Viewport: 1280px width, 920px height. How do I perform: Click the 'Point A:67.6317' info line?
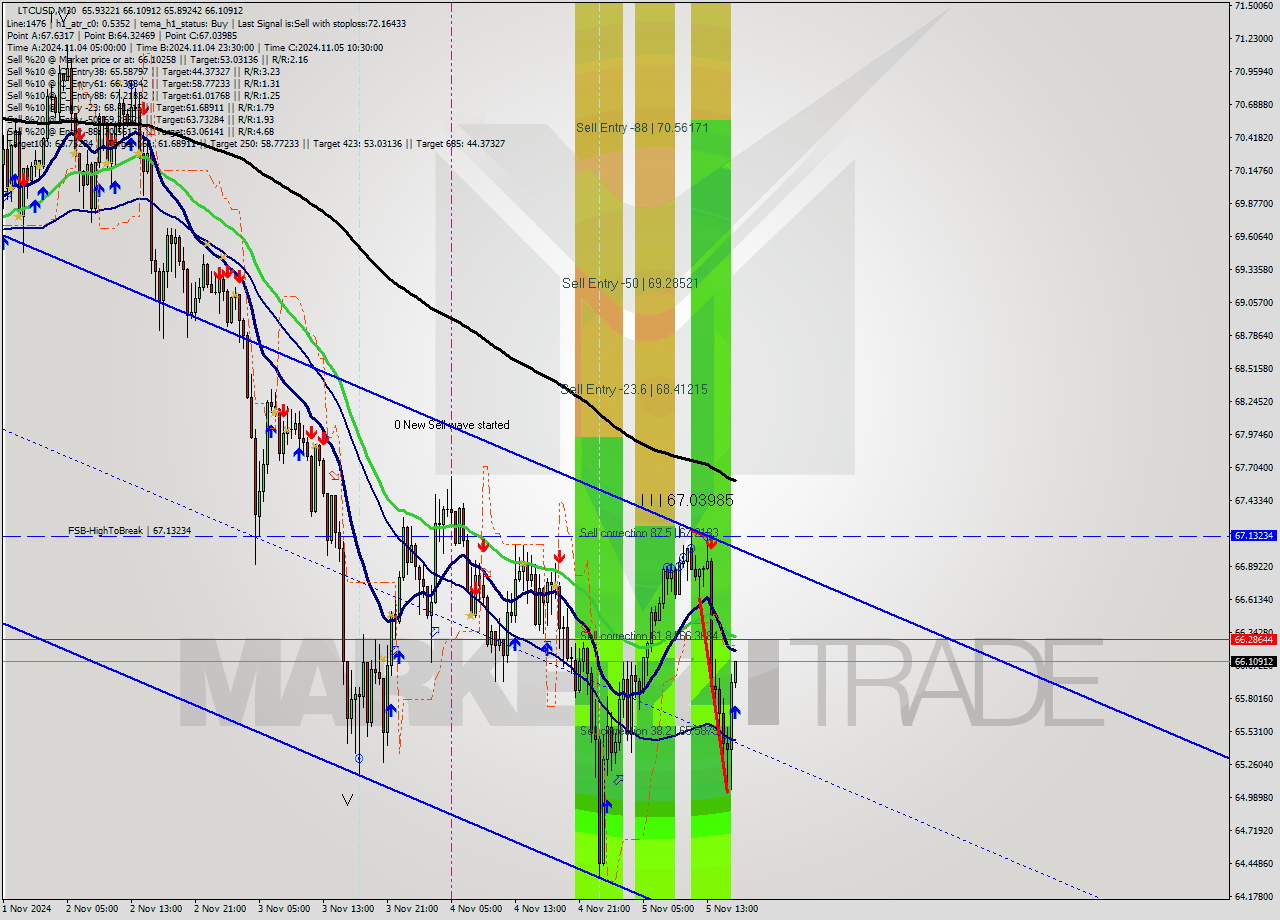pos(121,35)
